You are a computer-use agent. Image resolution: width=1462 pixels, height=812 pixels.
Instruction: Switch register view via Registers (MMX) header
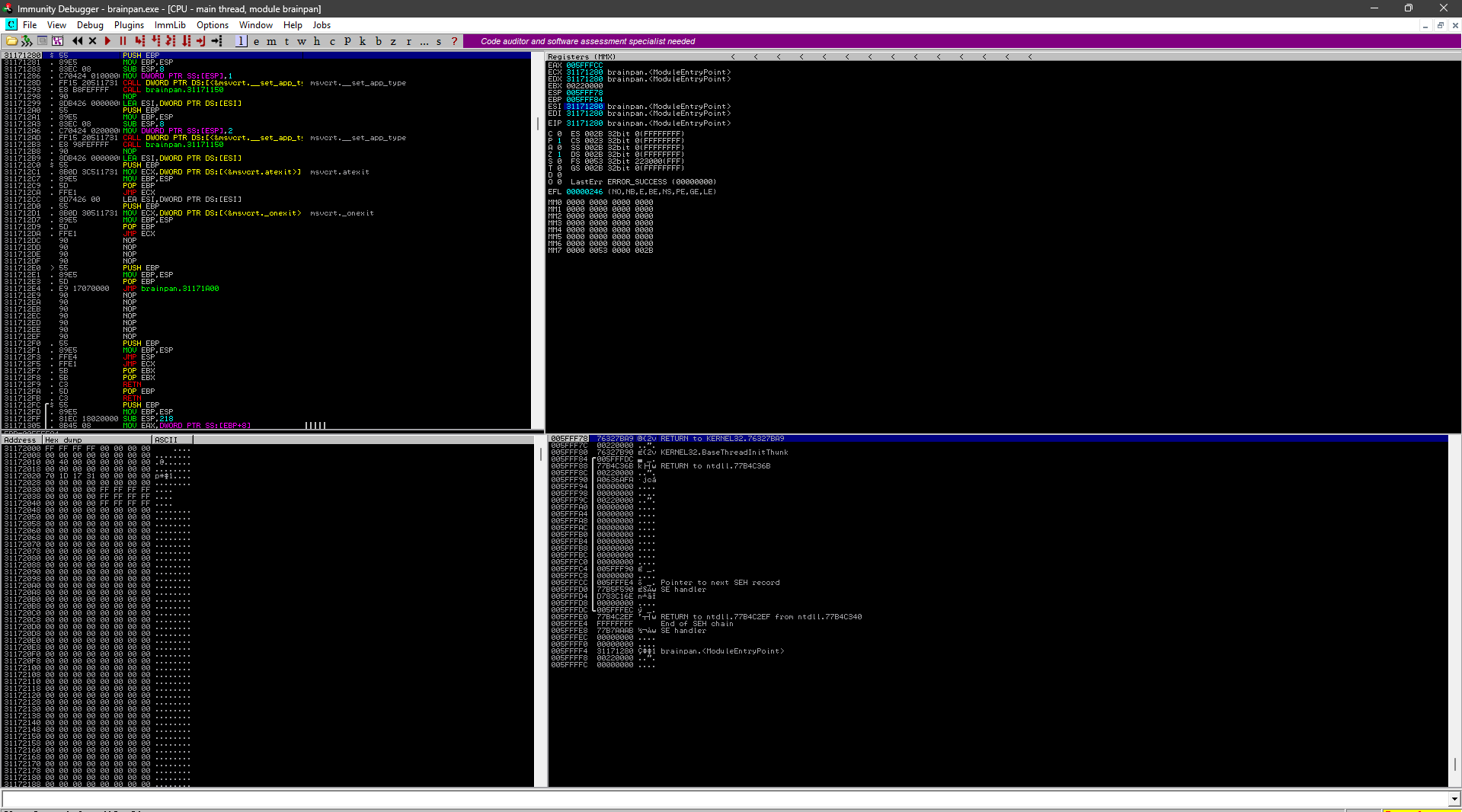point(581,56)
